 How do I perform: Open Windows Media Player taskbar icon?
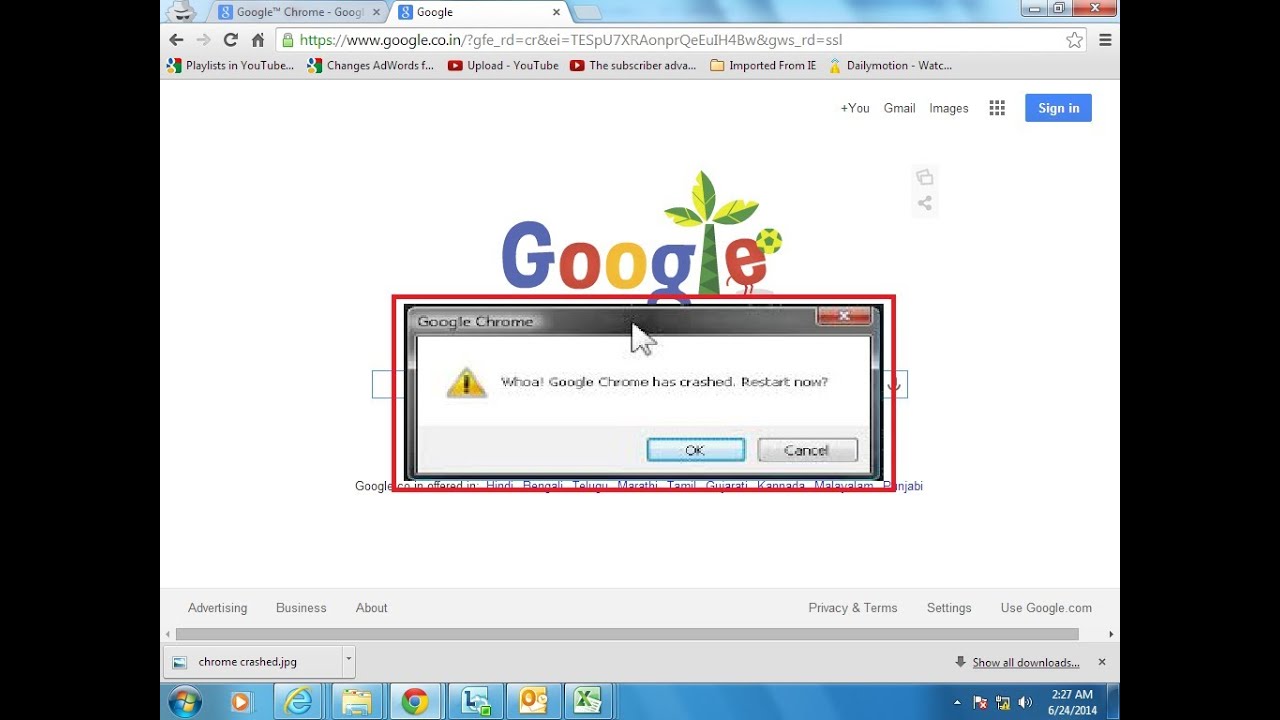coord(241,702)
